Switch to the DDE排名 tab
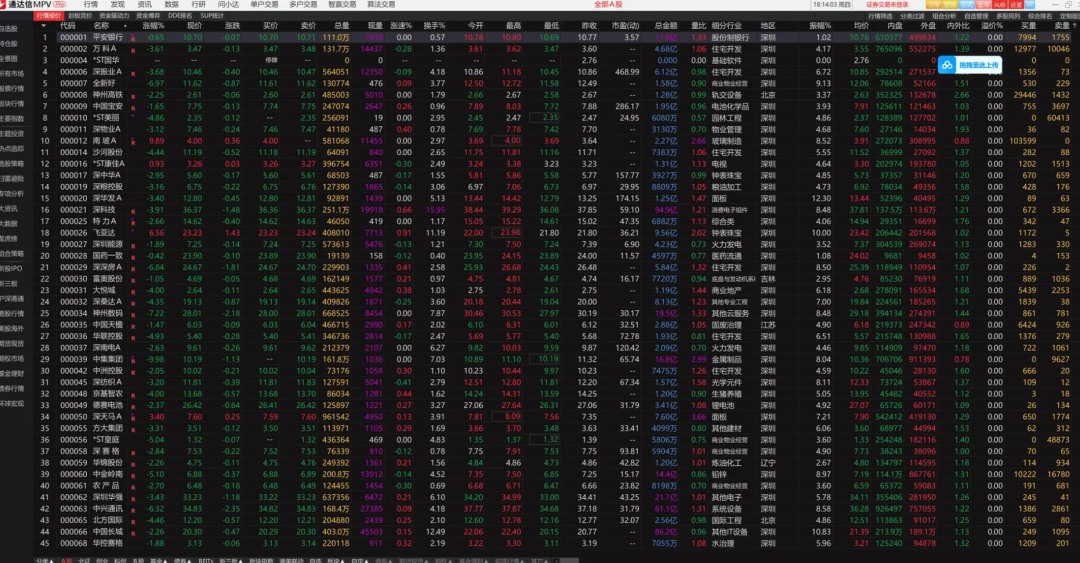The image size is (1080, 563). [180, 15]
